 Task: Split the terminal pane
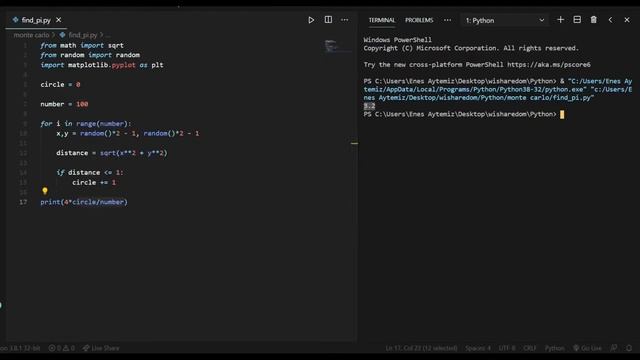coord(577,20)
